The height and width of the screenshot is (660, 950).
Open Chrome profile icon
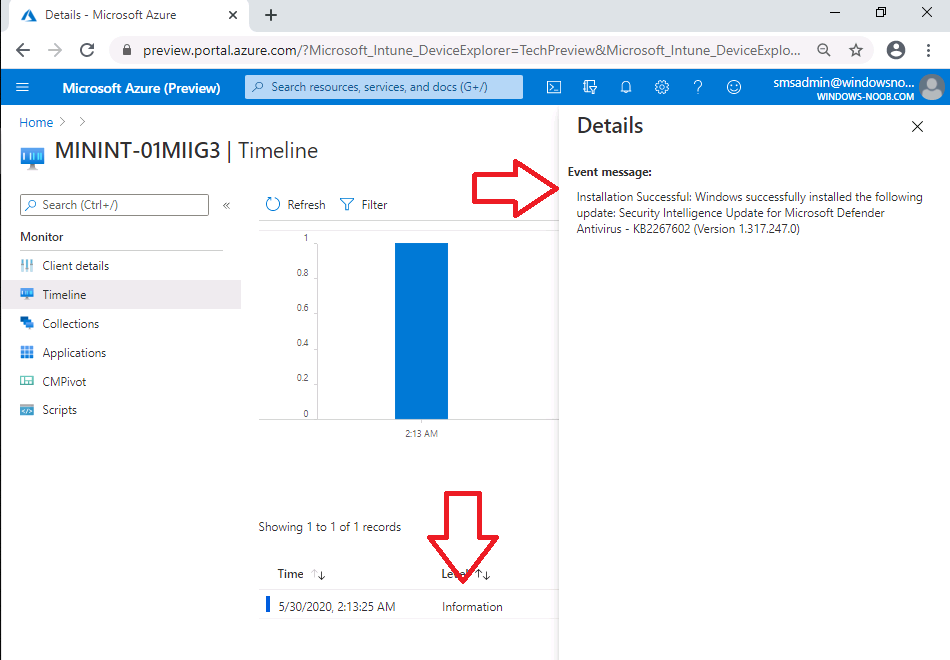(x=895, y=50)
